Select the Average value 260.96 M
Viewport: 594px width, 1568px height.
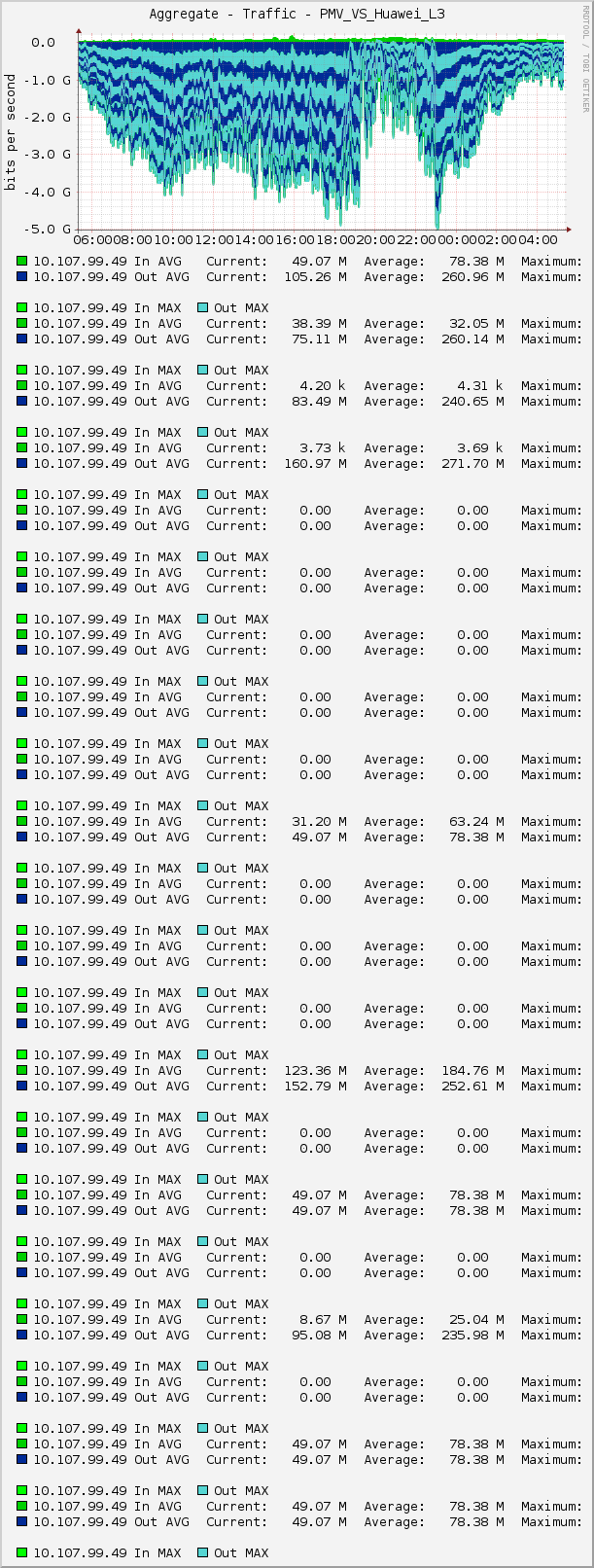pyautogui.click(x=472, y=277)
